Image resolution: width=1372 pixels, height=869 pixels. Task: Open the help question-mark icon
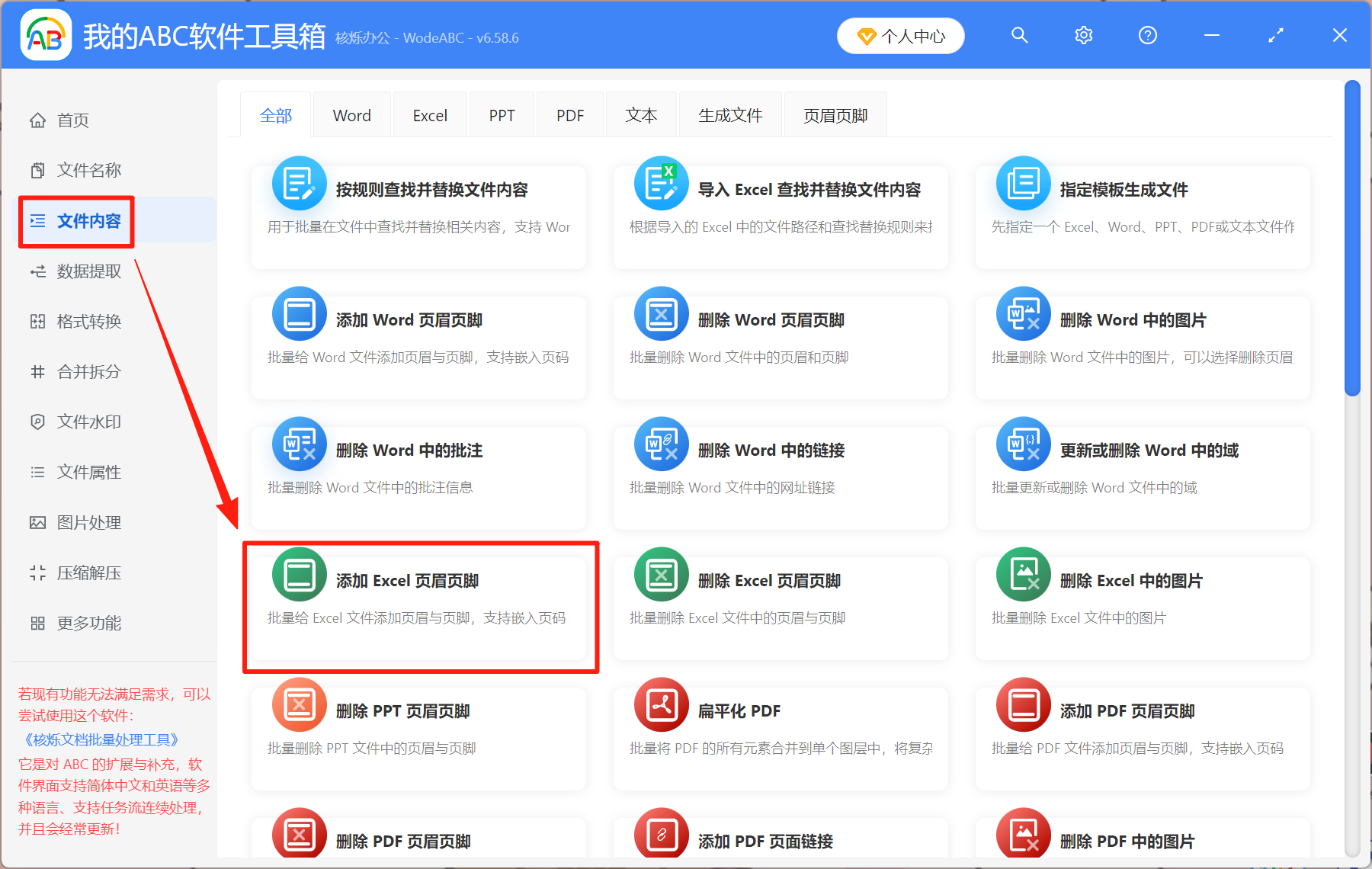[1147, 35]
